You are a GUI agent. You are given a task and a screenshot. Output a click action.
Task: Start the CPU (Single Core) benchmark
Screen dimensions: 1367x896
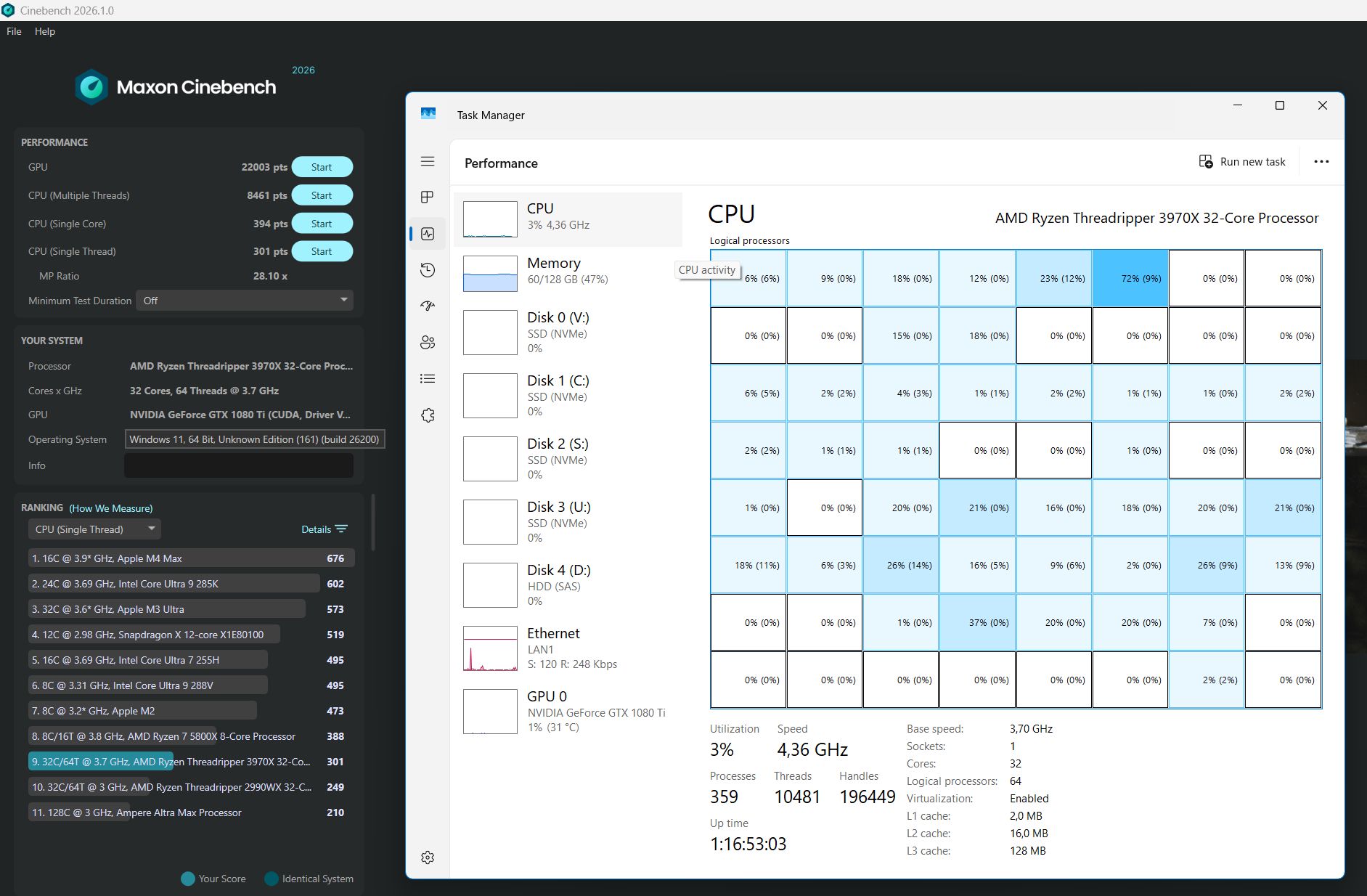[322, 224]
